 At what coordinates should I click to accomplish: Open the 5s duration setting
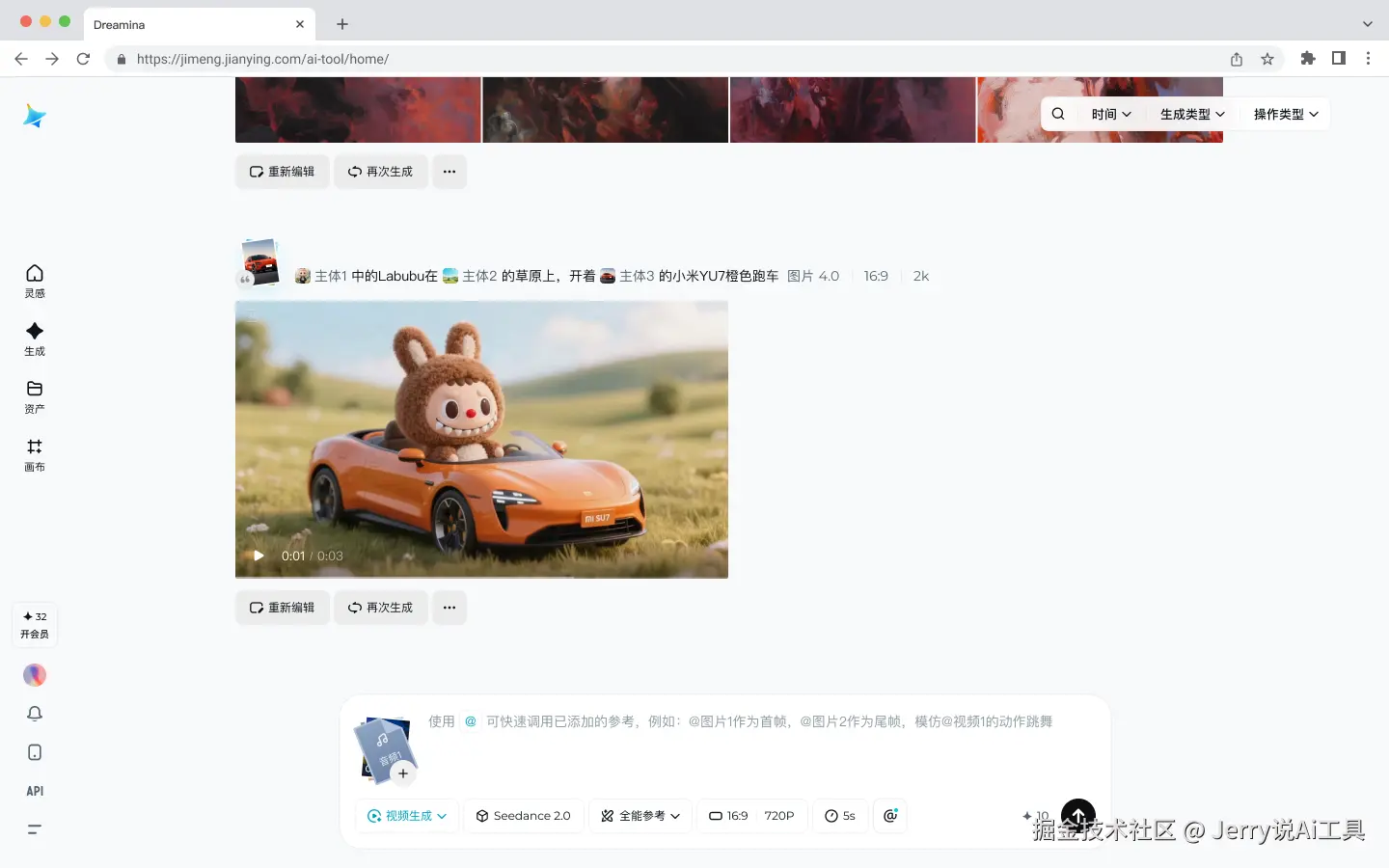(840, 816)
